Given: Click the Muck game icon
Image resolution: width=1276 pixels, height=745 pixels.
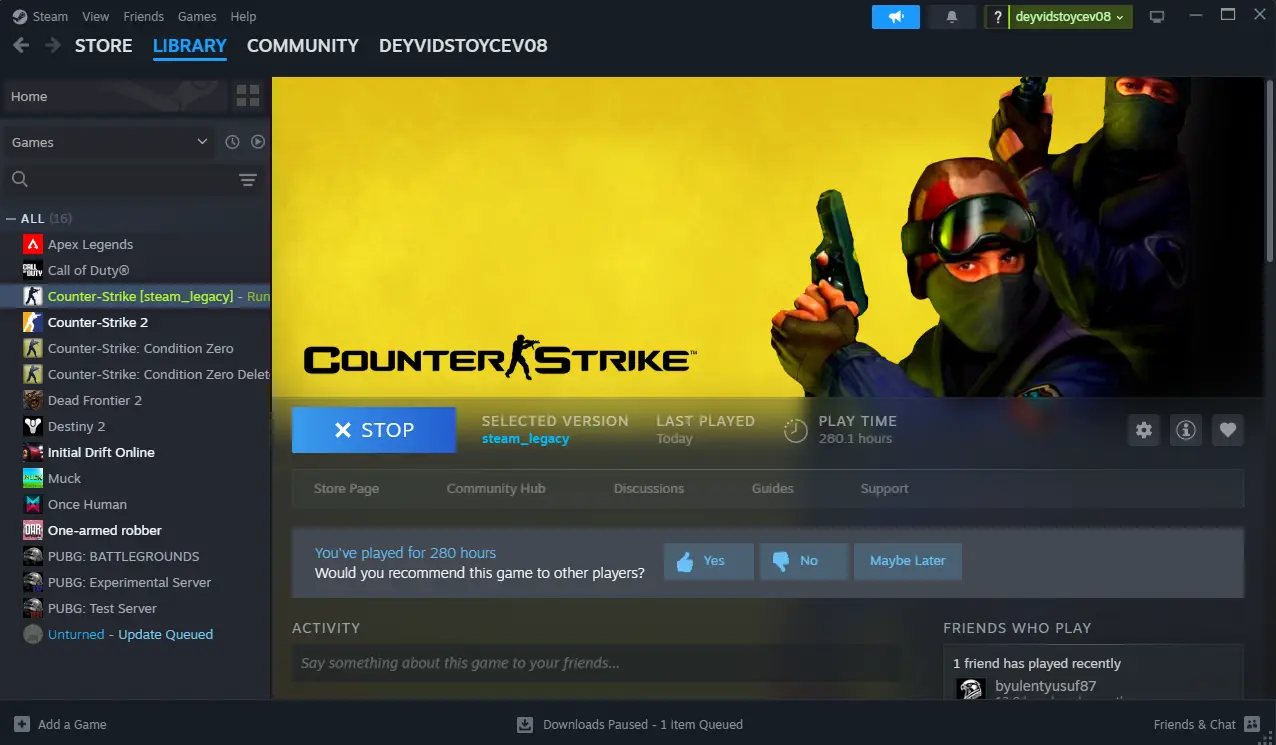Looking at the screenshot, I should (x=32, y=478).
